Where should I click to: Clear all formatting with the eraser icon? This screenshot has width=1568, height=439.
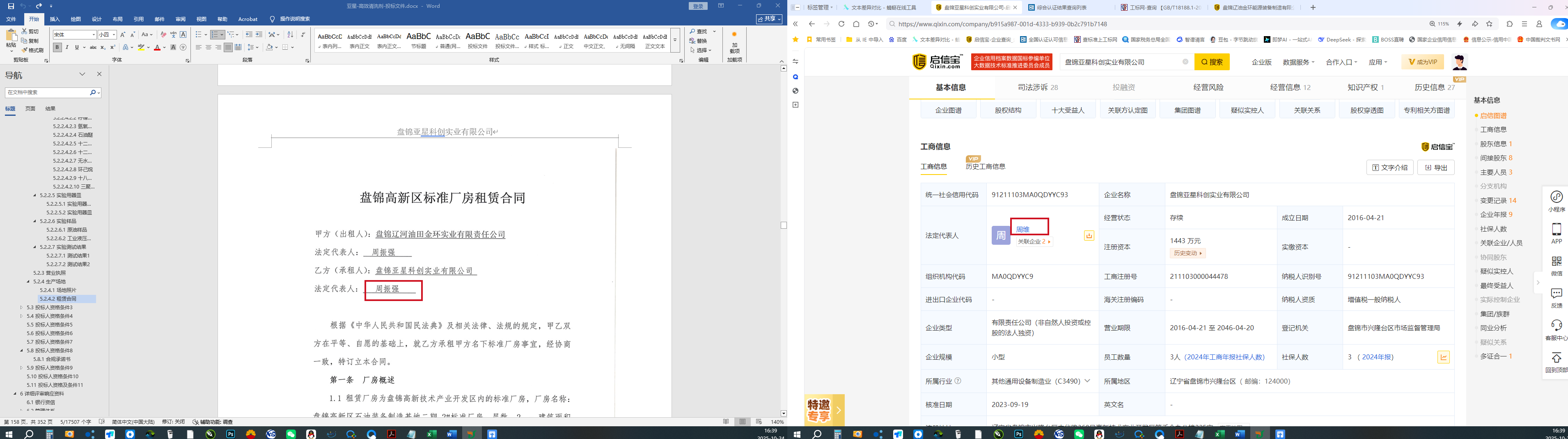point(163,35)
